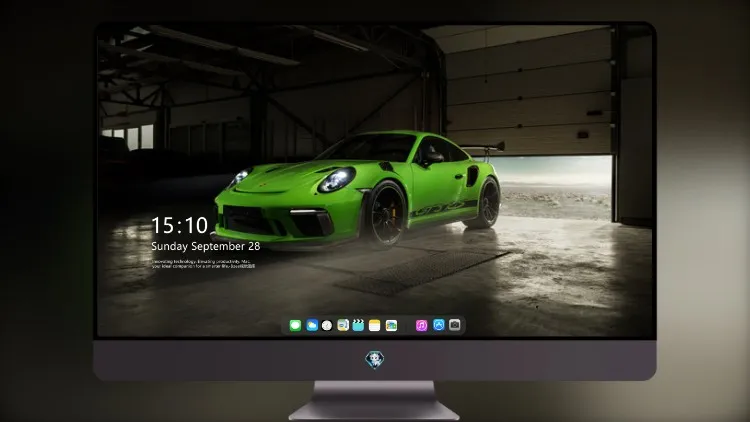Image resolution: width=750 pixels, height=422 pixels.
Task: Open the green Messages app in dock
Action: pyautogui.click(x=295, y=326)
